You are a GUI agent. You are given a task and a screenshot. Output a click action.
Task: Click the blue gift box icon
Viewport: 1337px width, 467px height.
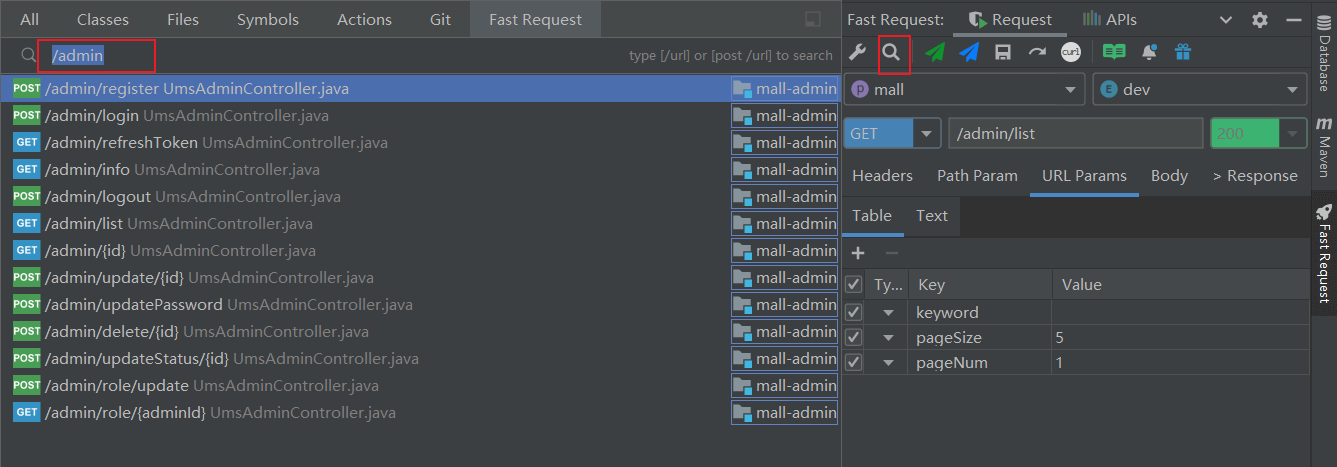click(1182, 52)
